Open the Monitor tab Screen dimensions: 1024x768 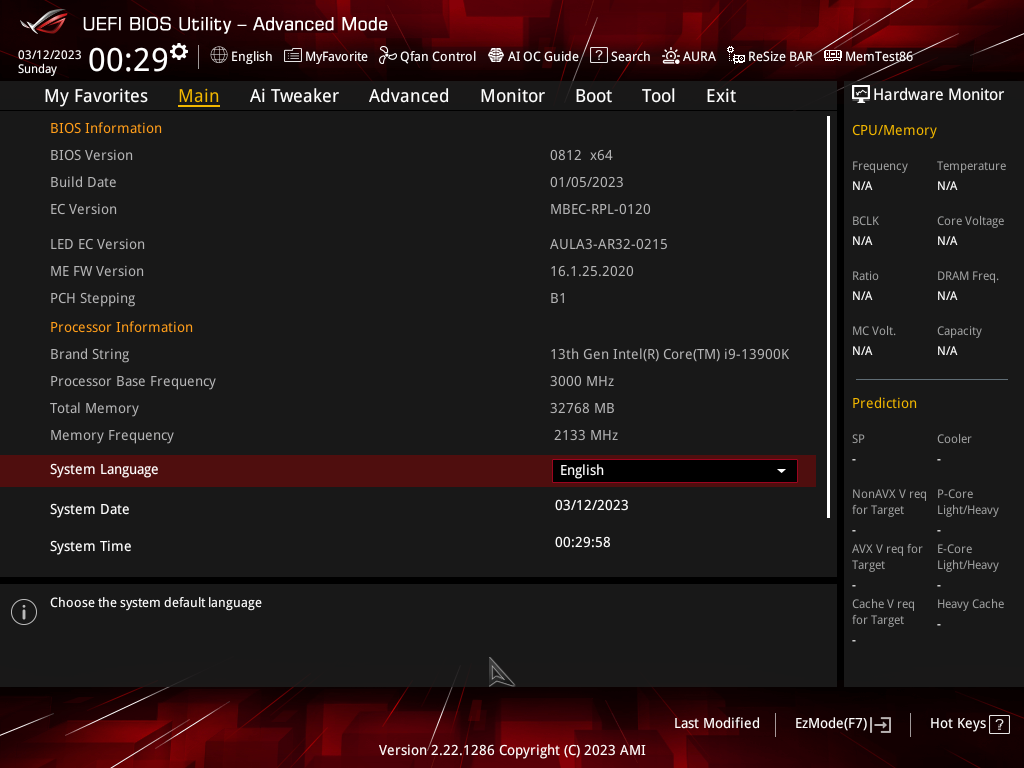click(513, 96)
